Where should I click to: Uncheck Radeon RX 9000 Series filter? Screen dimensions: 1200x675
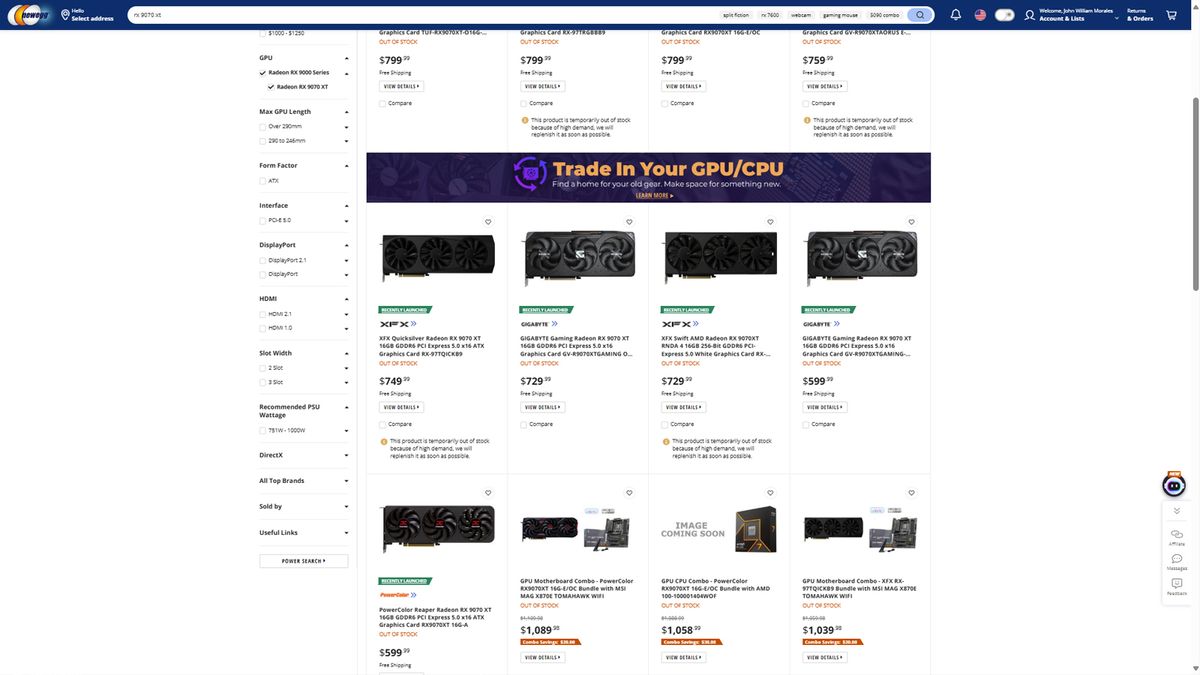pos(263,73)
